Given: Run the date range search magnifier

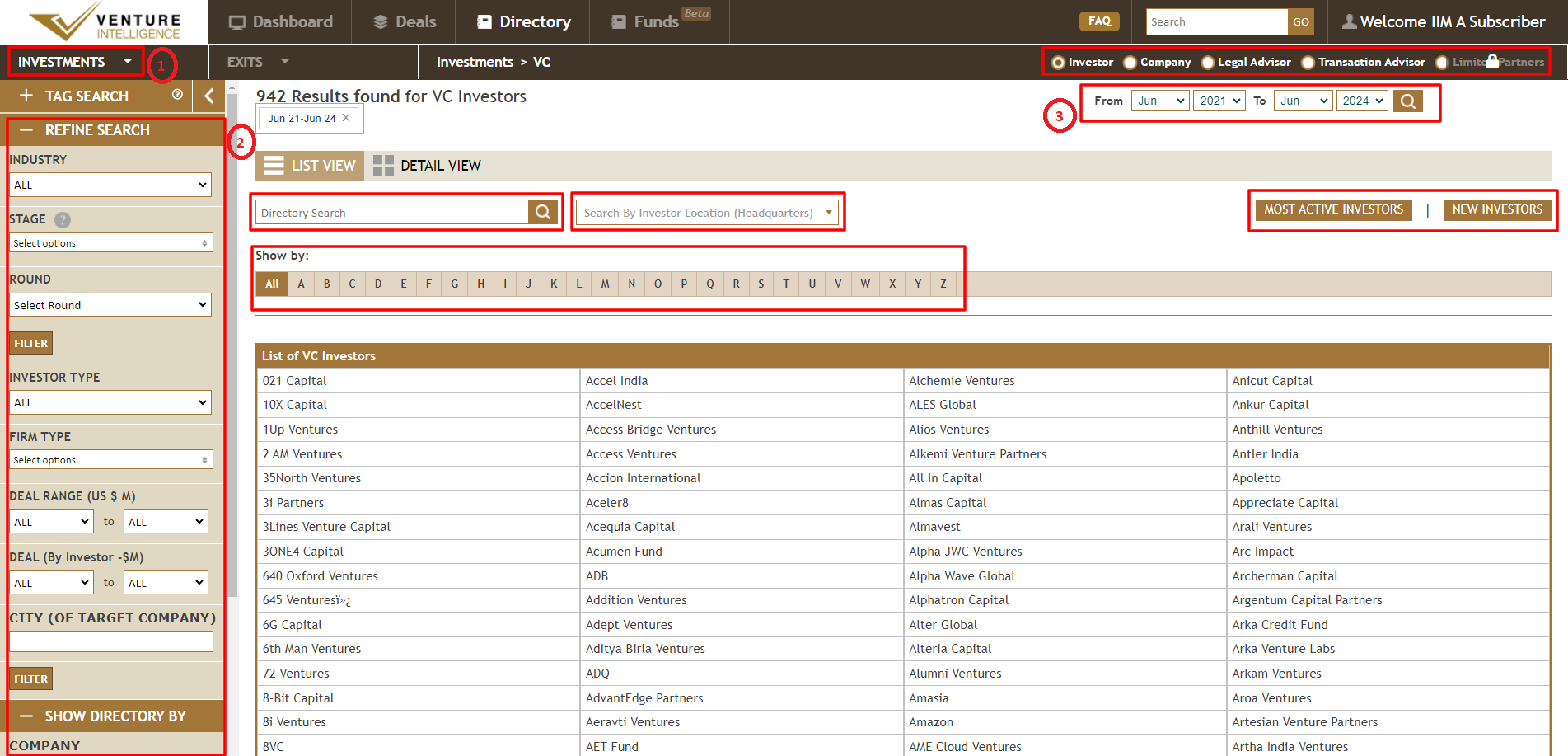Looking at the screenshot, I should (1408, 101).
